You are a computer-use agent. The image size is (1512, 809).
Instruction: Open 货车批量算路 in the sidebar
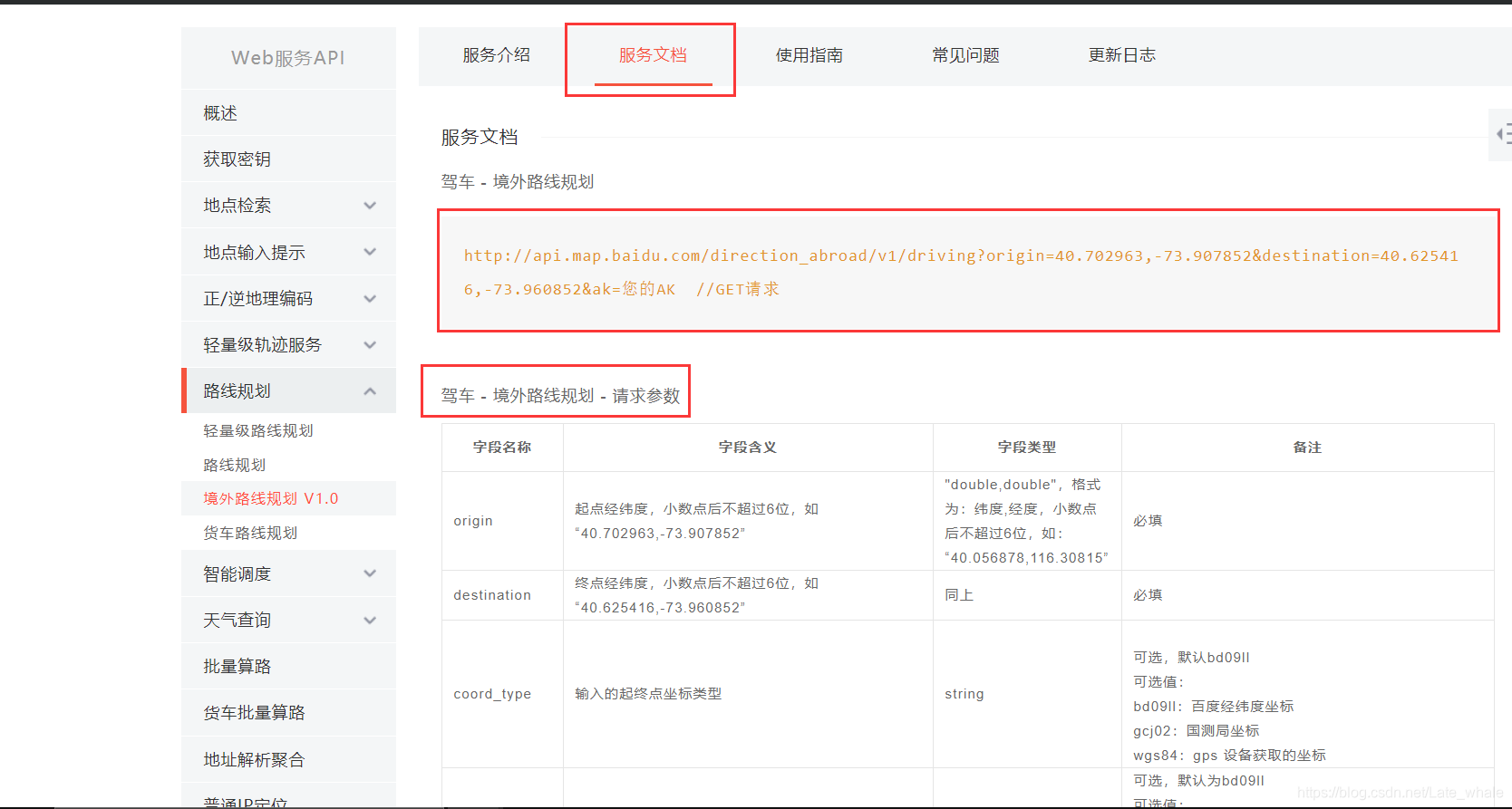click(288, 713)
